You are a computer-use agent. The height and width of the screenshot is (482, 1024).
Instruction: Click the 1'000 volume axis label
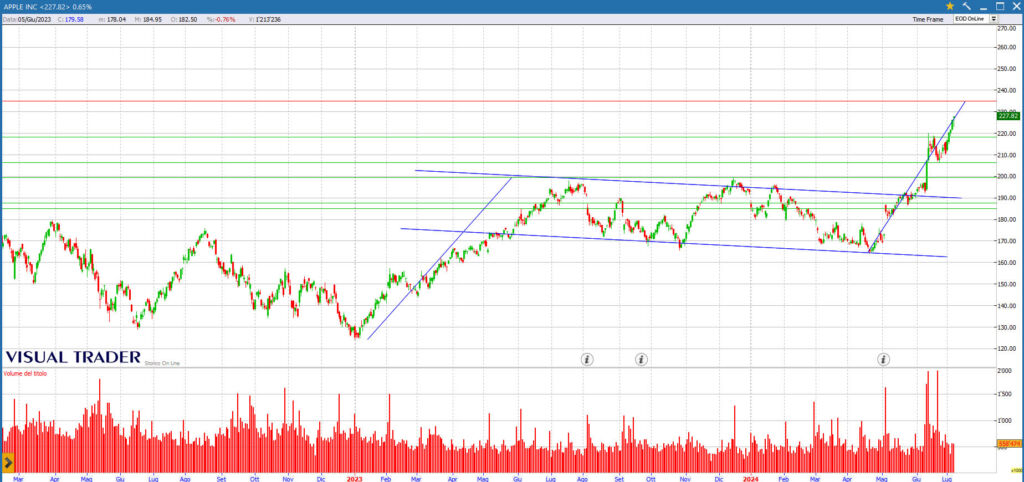coord(1006,421)
